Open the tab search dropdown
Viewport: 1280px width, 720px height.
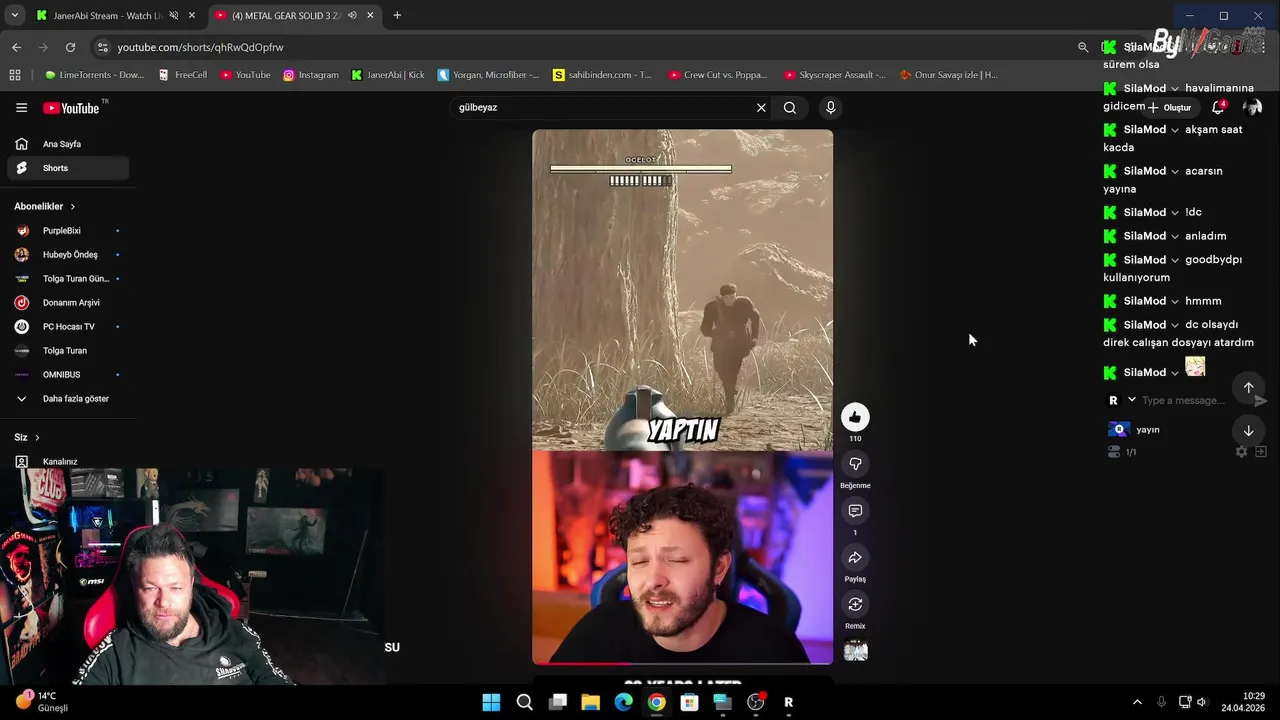(14, 16)
